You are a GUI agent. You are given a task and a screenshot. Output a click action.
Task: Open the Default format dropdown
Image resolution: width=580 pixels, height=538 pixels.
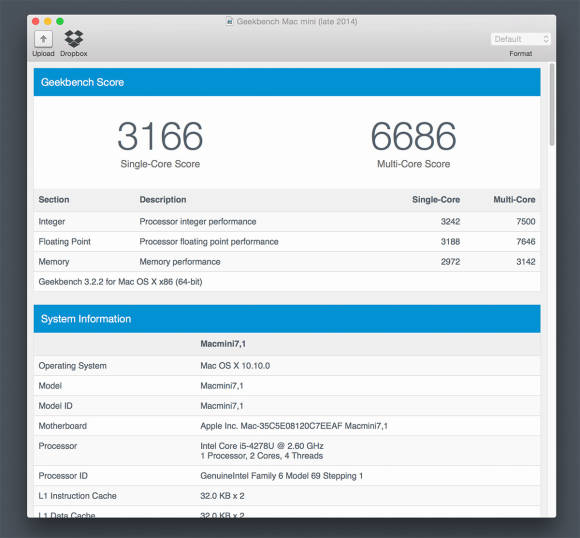pyautogui.click(x=520, y=39)
